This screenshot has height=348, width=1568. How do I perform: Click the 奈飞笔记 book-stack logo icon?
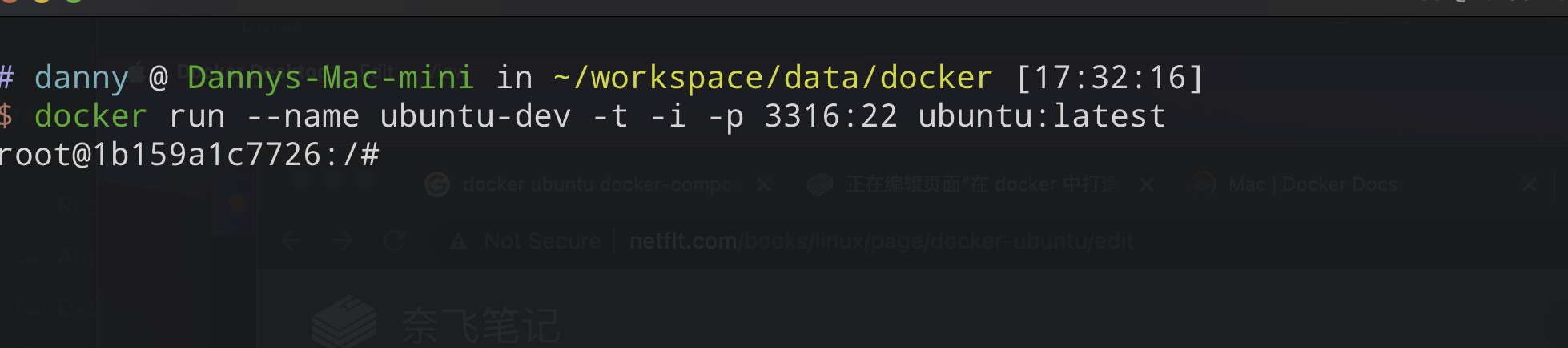(344, 322)
